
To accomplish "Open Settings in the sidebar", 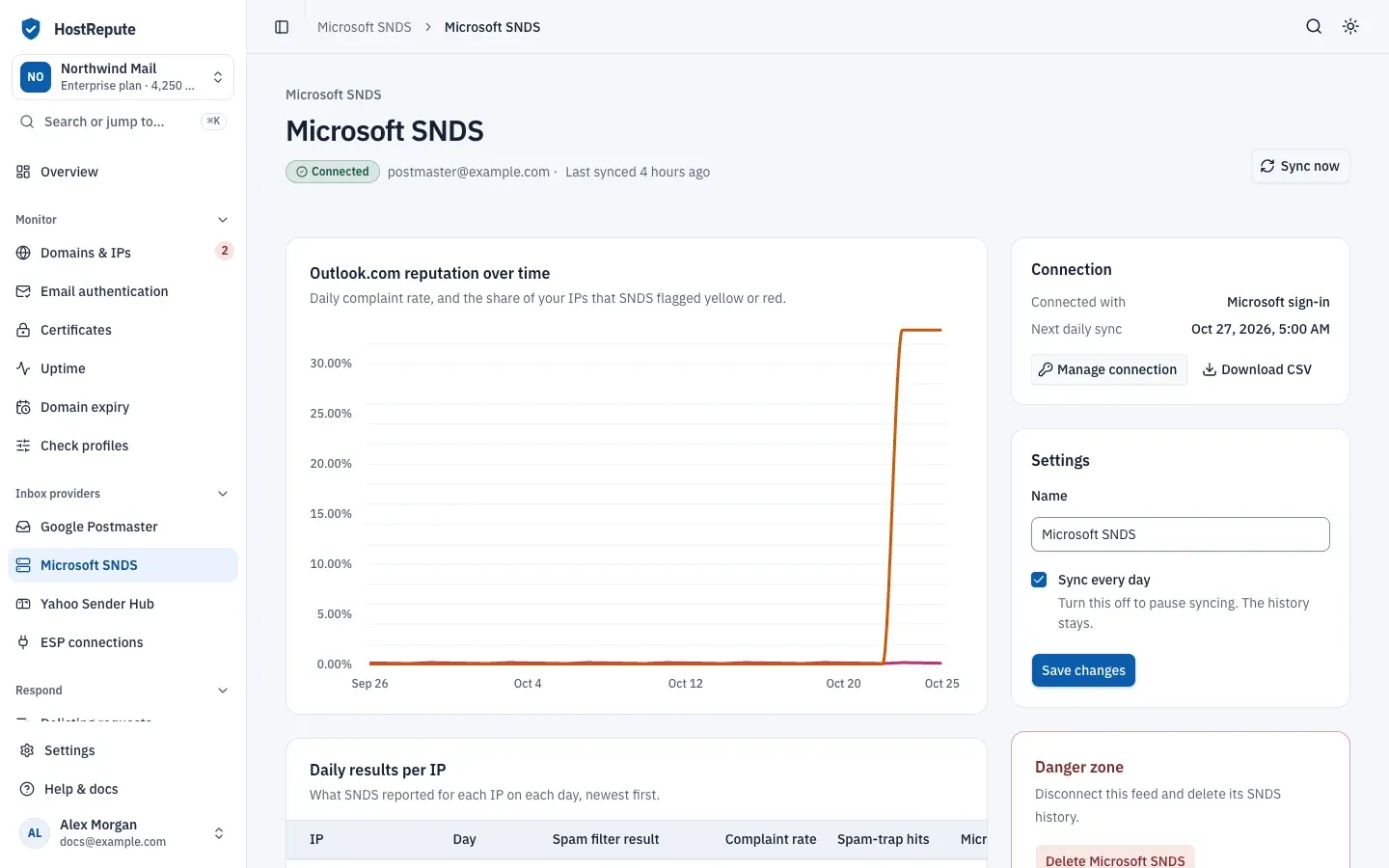I will pos(123,750).
